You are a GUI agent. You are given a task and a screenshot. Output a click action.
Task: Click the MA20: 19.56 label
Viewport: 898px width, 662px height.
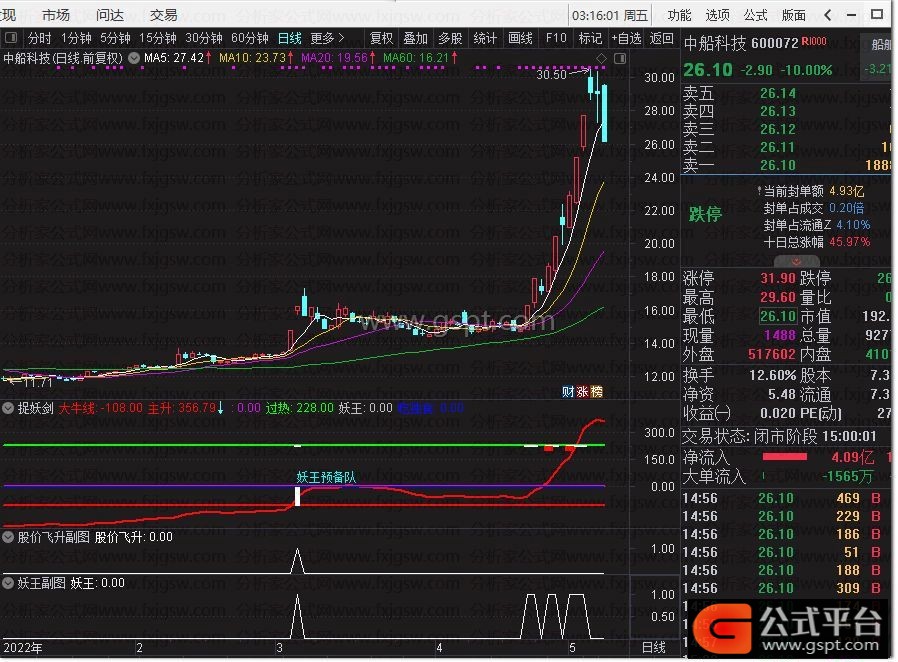point(338,58)
